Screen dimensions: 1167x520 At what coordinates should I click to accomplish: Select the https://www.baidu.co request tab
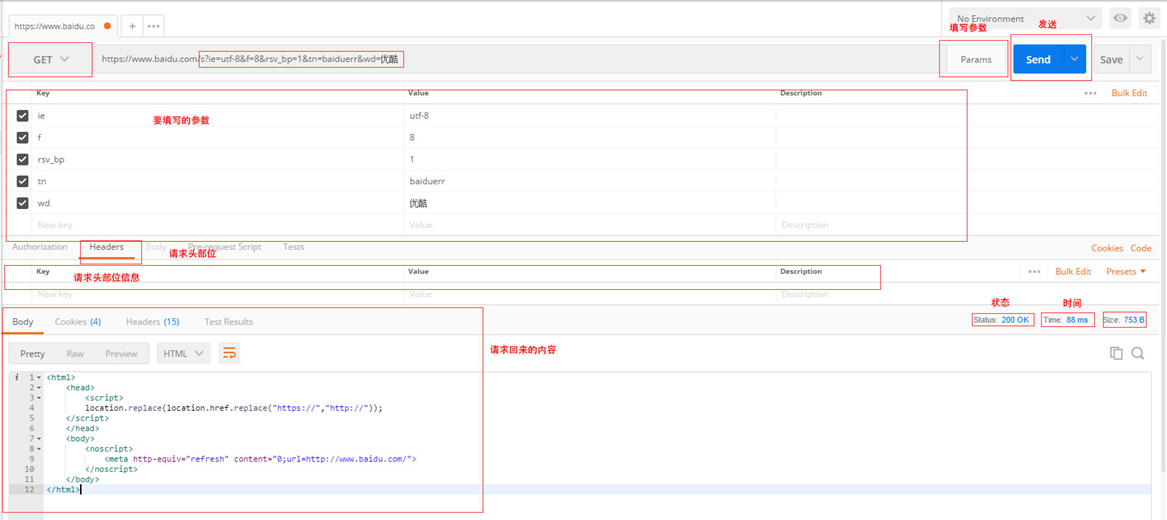click(x=63, y=25)
